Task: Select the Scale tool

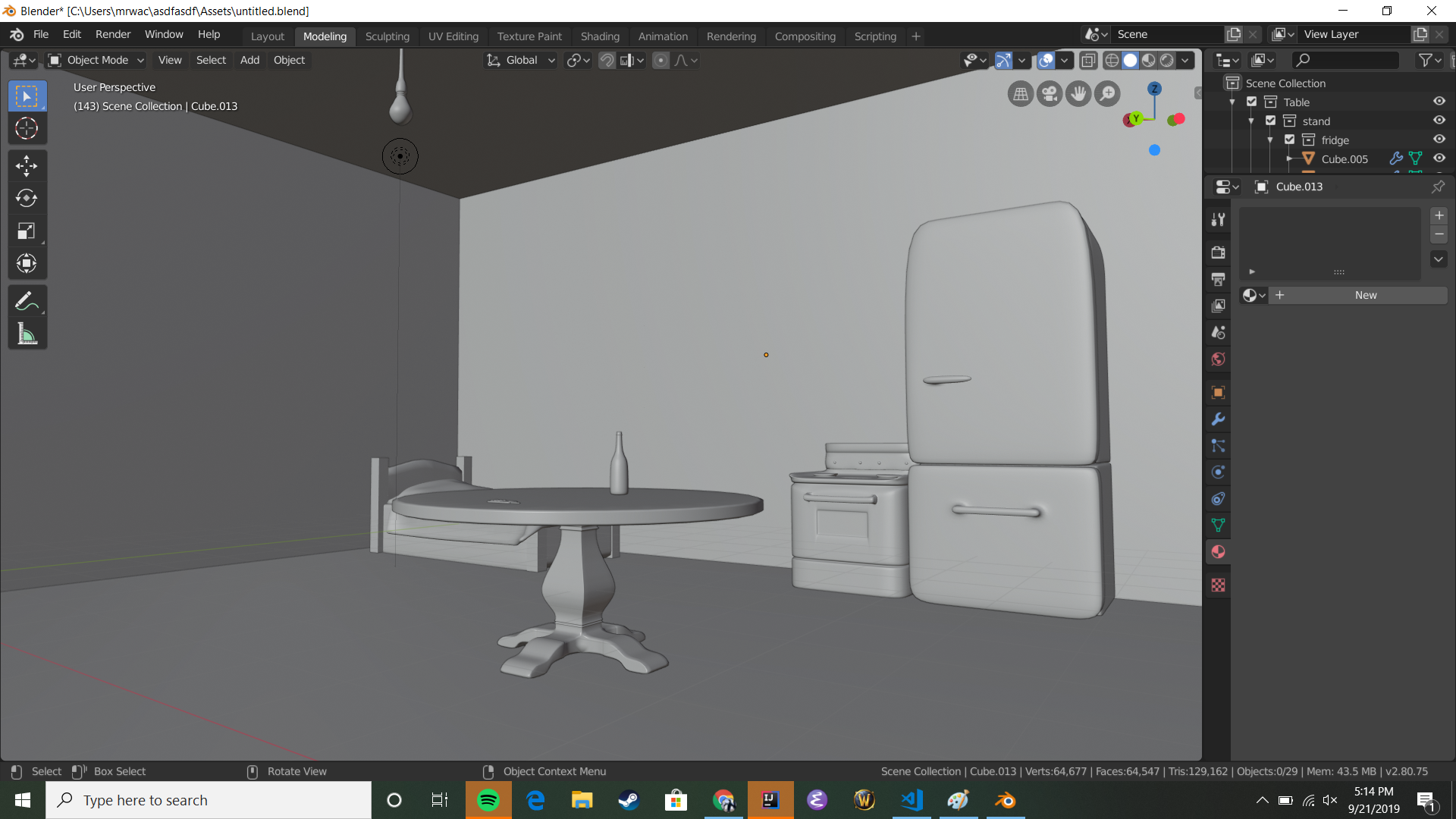Action: [x=27, y=231]
